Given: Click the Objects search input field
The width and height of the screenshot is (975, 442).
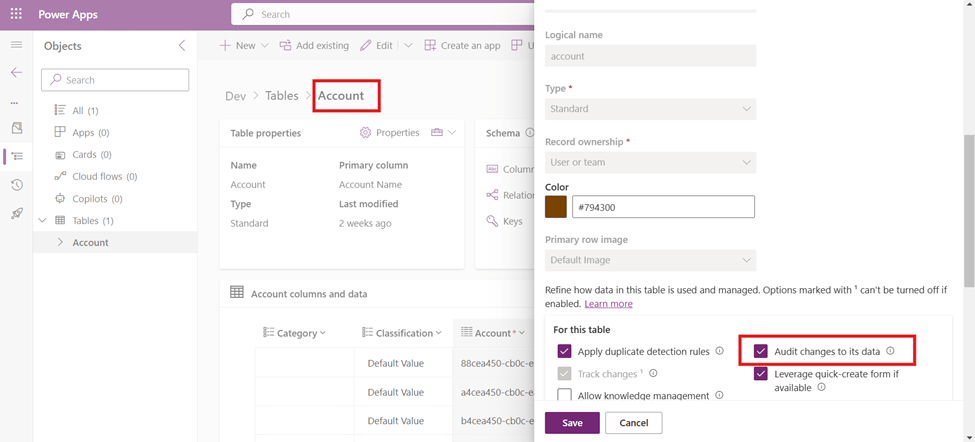Looking at the screenshot, I should click(115, 80).
